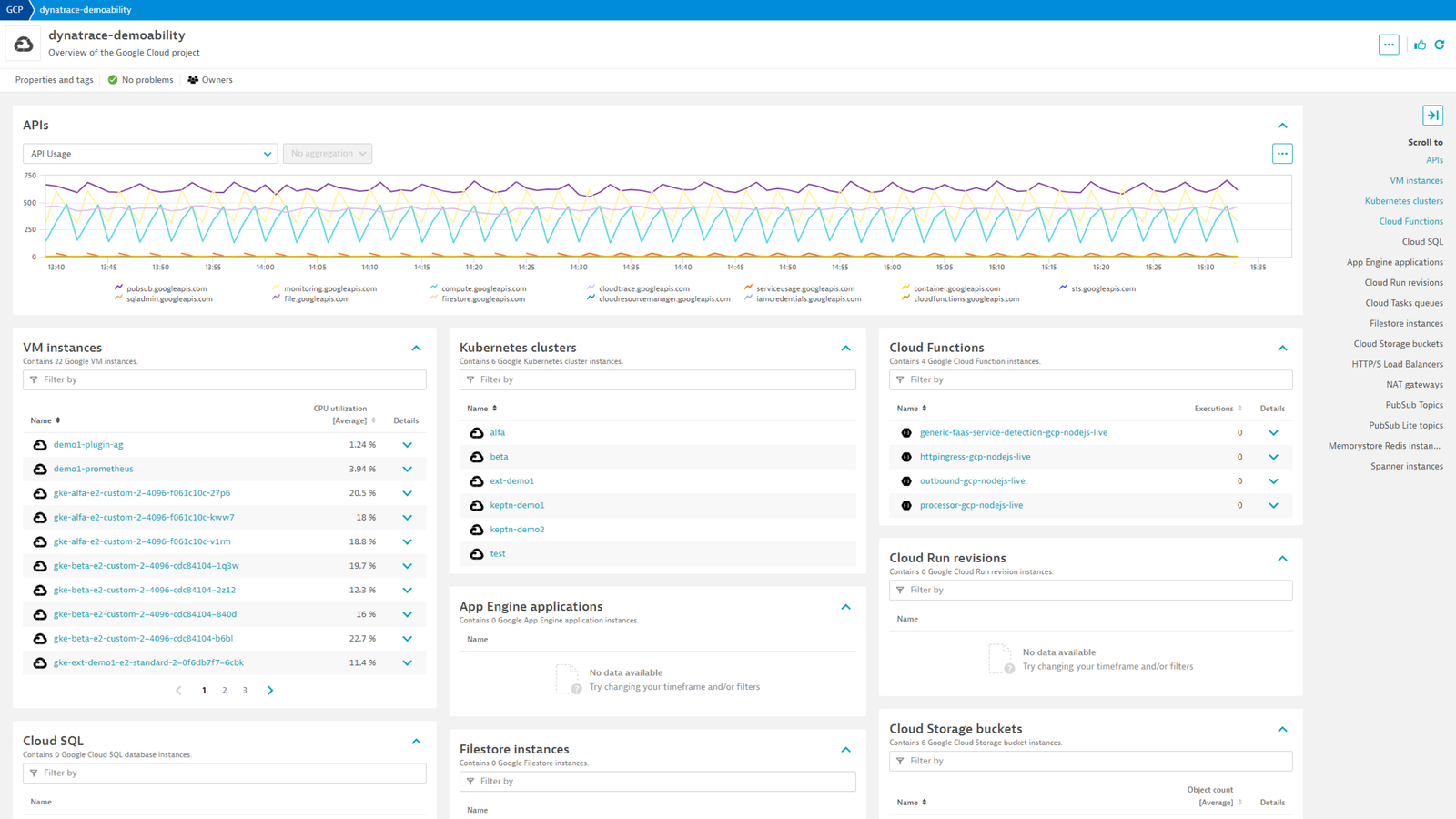Collapse the Scroll to side panel

(1432, 116)
